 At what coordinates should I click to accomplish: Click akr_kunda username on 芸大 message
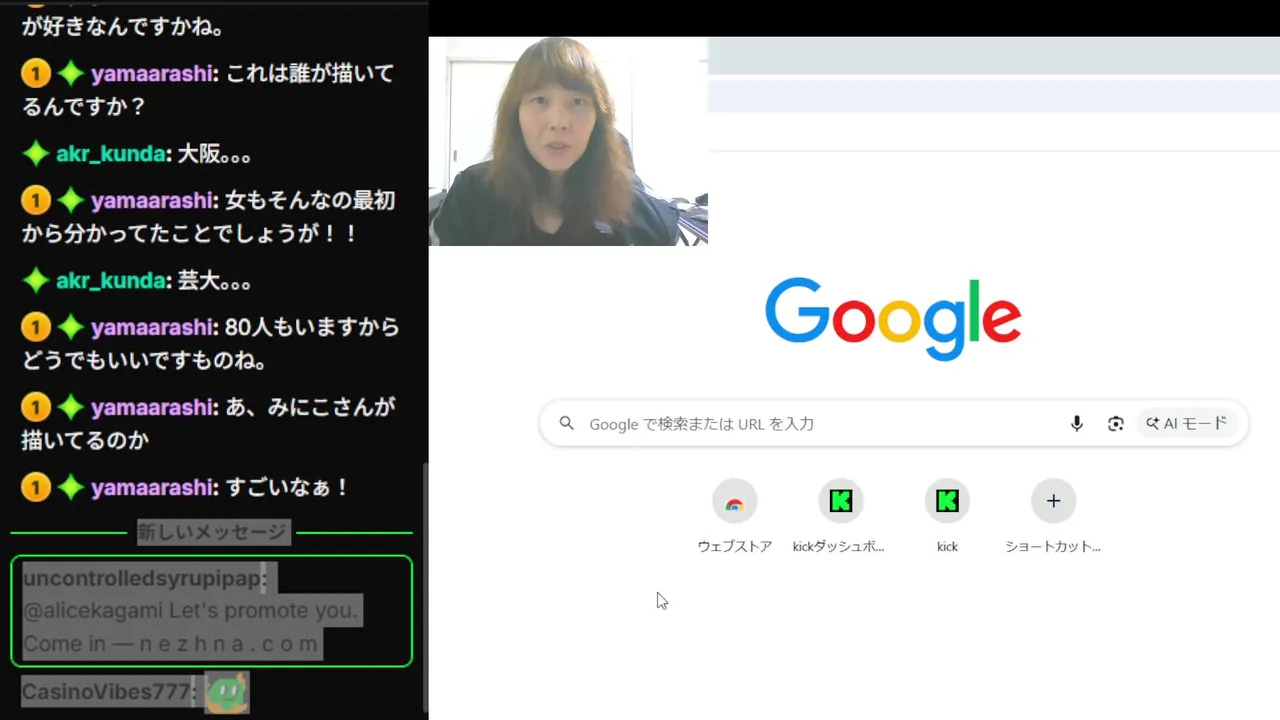112,280
